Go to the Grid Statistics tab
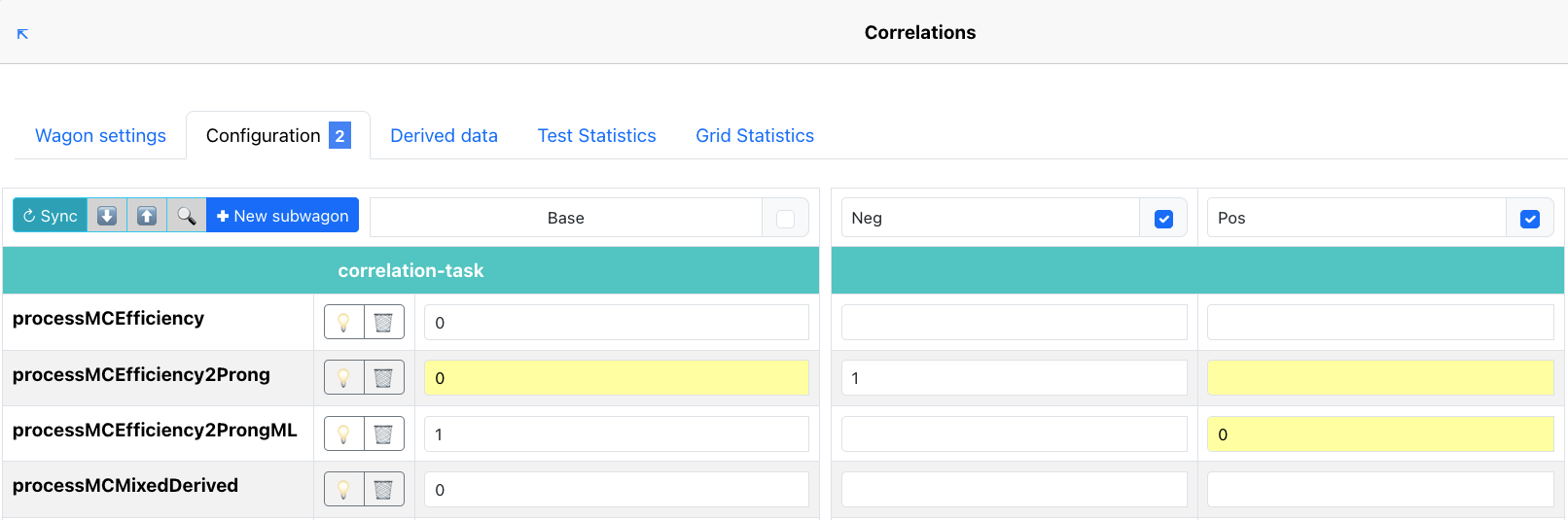The image size is (1568, 520). pyautogui.click(x=754, y=136)
